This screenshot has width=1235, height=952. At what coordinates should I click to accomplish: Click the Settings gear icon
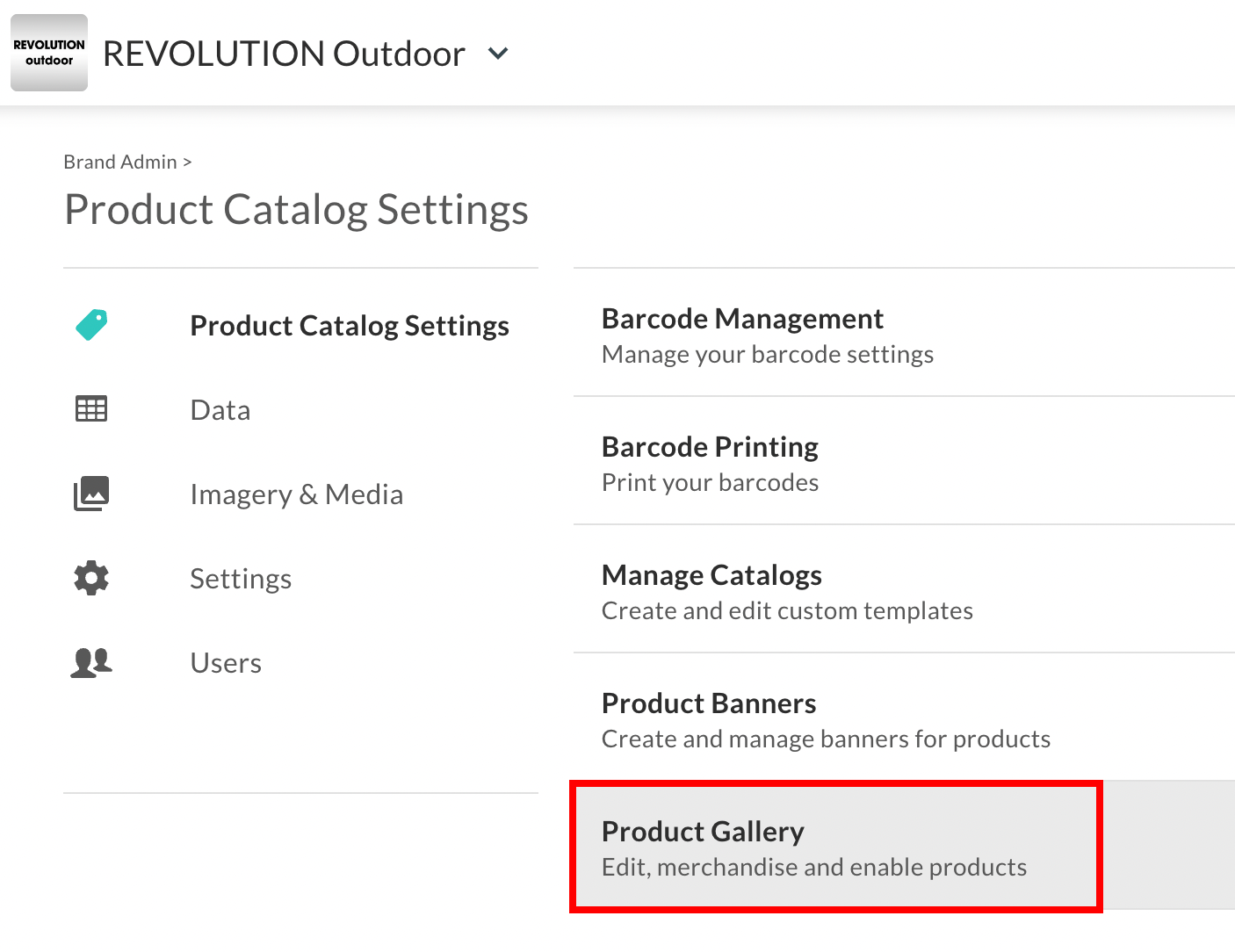click(91, 578)
